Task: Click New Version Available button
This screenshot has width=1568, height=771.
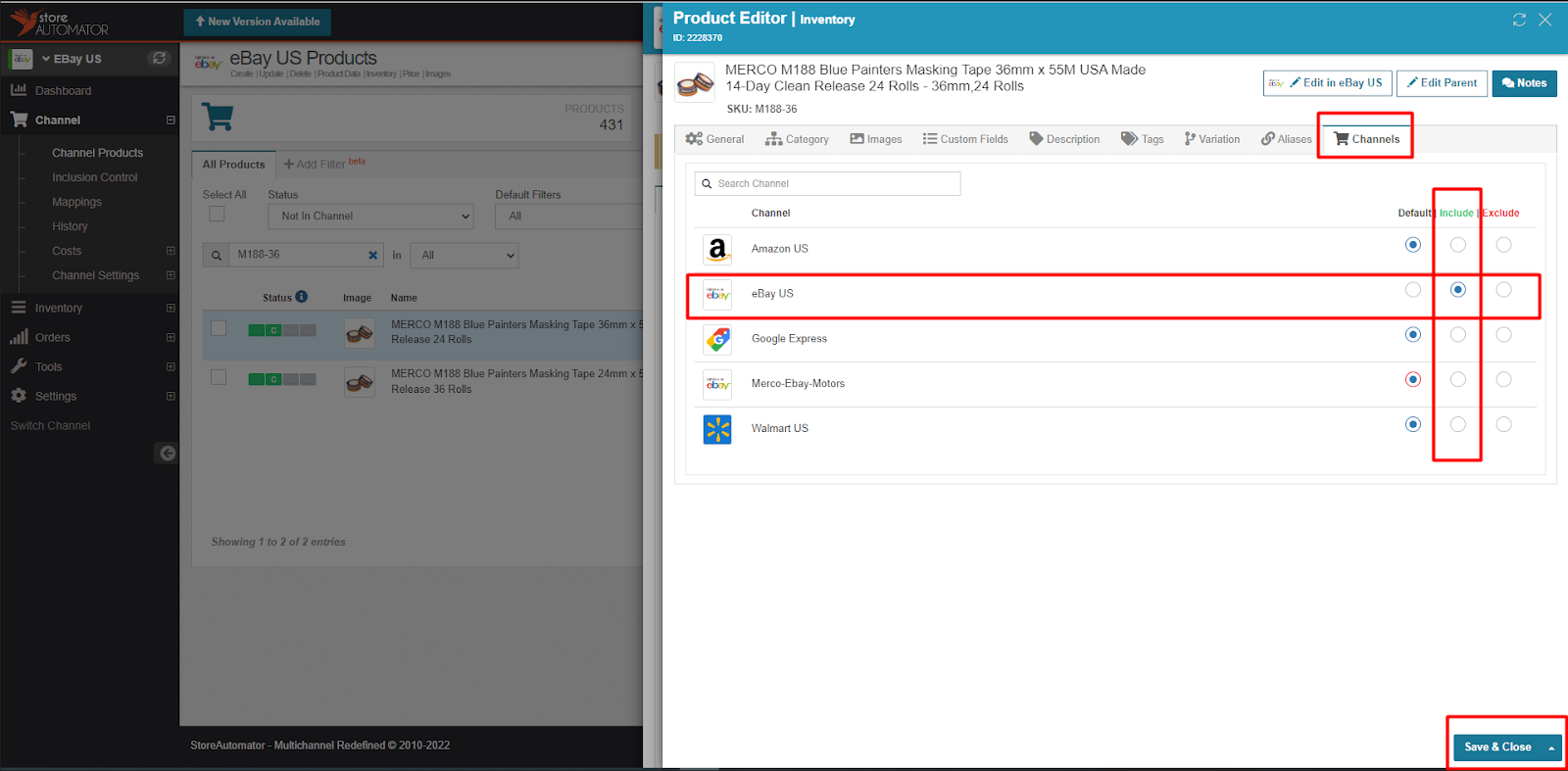Action: 257,22
